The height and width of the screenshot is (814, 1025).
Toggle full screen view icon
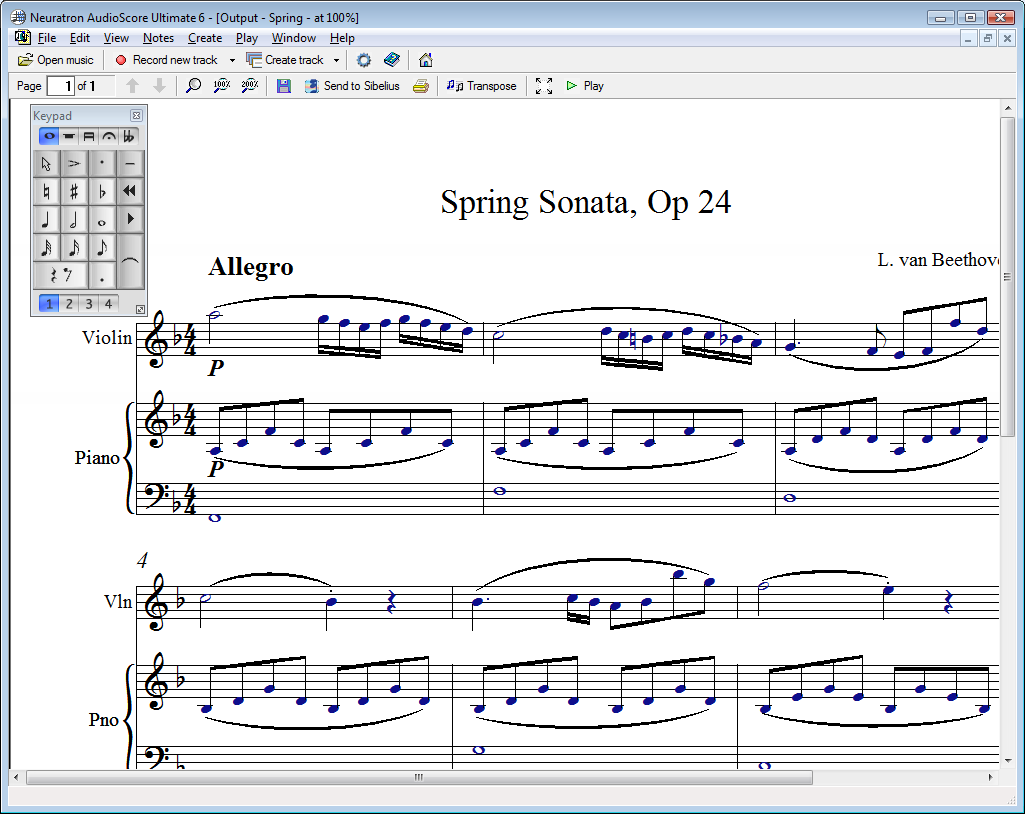tap(544, 86)
